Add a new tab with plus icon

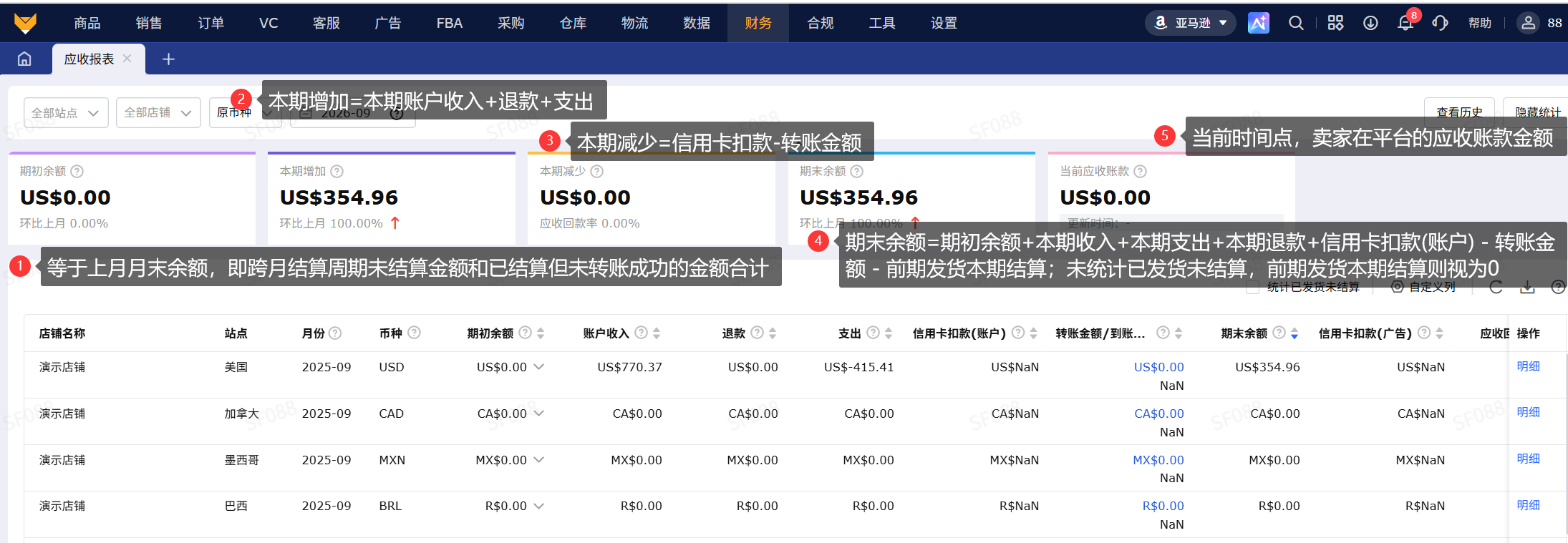coord(168,59)
